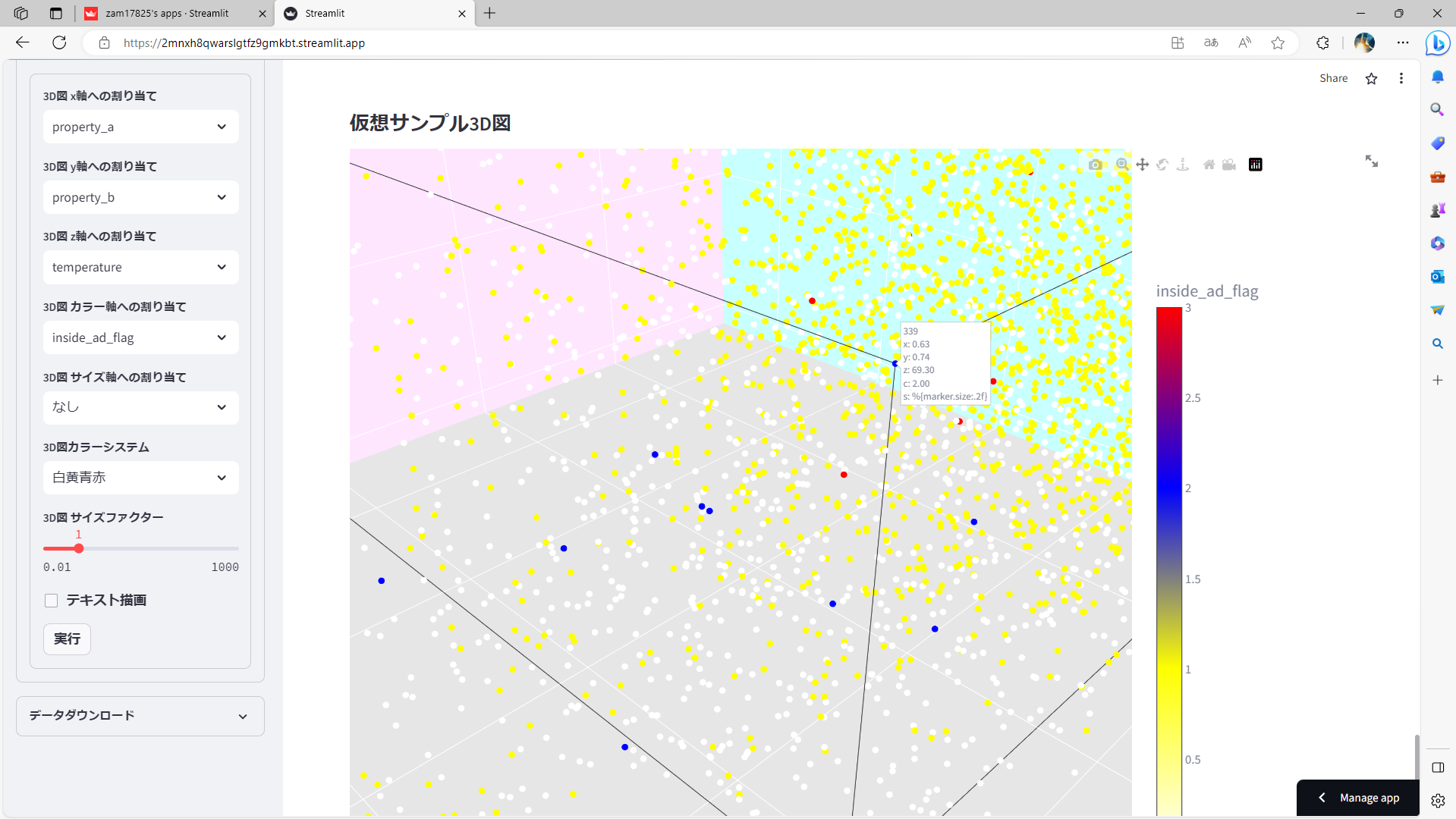Open the z-axis temperature dropdown
The width and height of the screenshot is (1456, 819).
(x=140, y=267)
